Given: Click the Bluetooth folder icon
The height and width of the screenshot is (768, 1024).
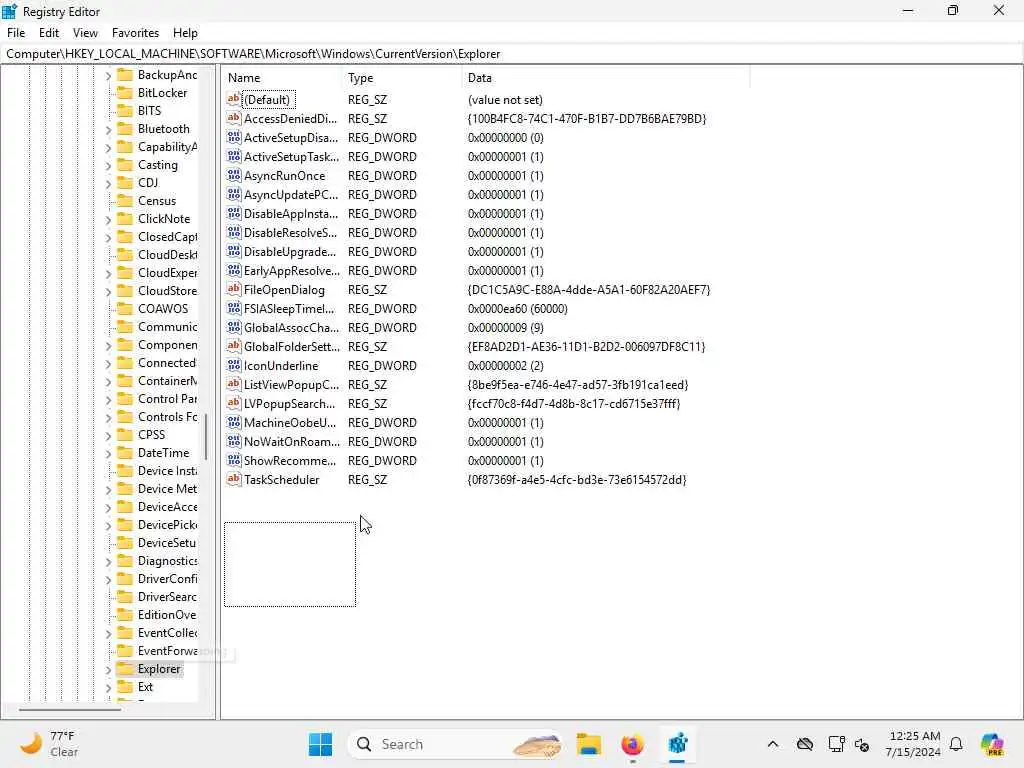Looking at the screenshot, I should tap(125, 129).
